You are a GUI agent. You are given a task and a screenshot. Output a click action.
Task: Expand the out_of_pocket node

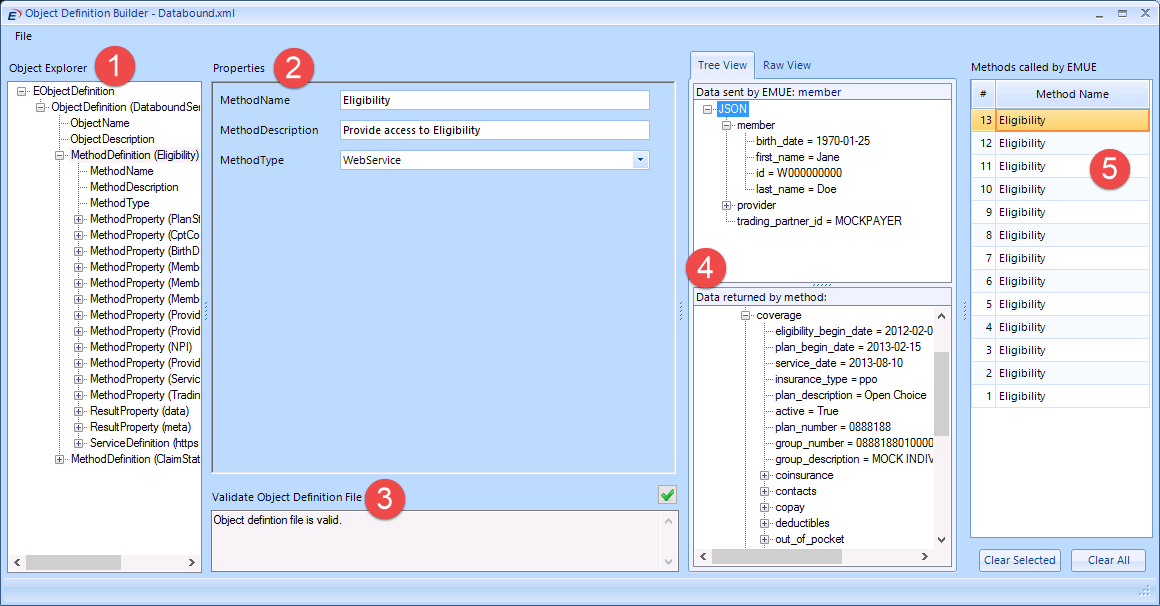pos(765,539)
